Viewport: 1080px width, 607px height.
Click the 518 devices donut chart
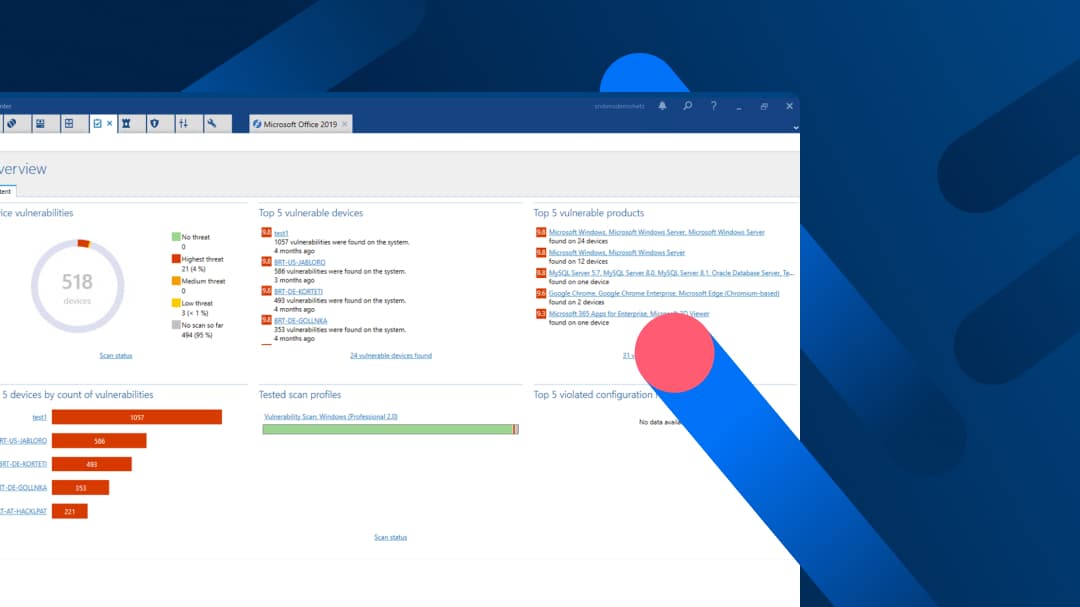77,286
